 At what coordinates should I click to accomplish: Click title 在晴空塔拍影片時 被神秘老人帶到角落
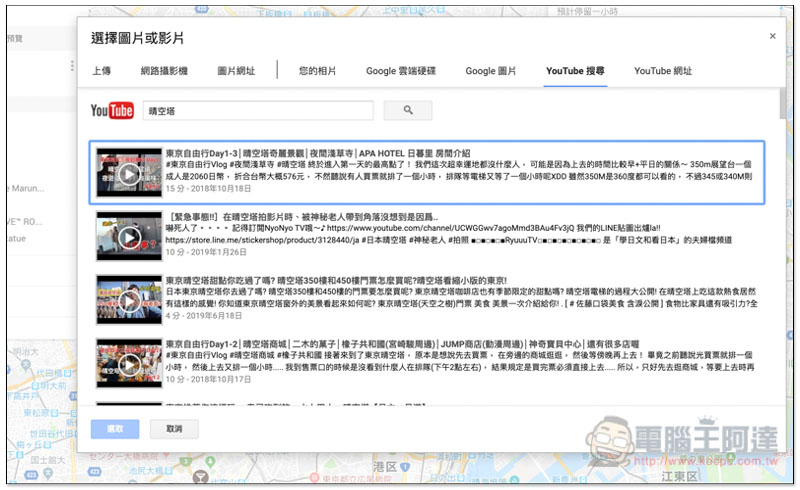(302, 217)
